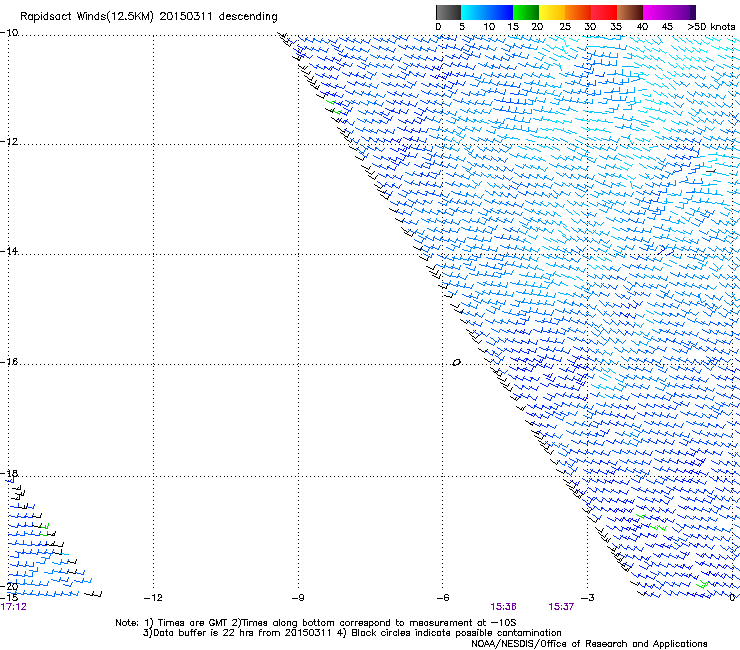Select the legend label '10'

click(489, 27)
